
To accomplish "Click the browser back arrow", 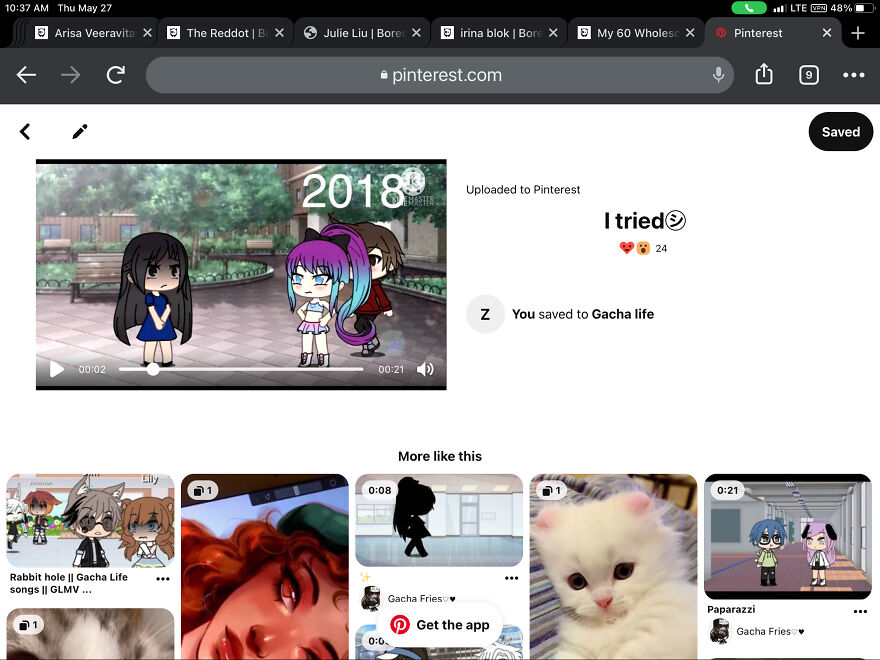I will [x=26, y=75].
